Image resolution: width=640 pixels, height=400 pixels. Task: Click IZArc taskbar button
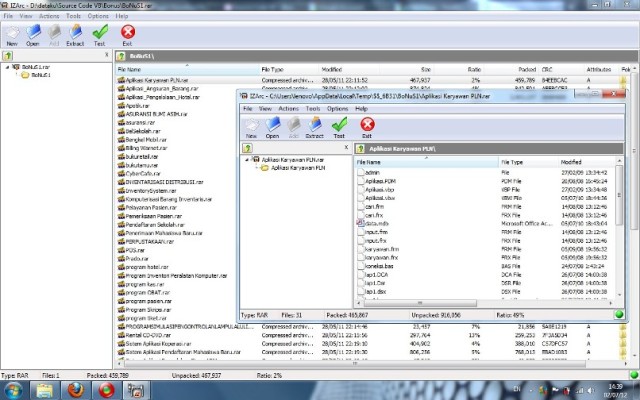pyautogui.click(x=136, y=391)
